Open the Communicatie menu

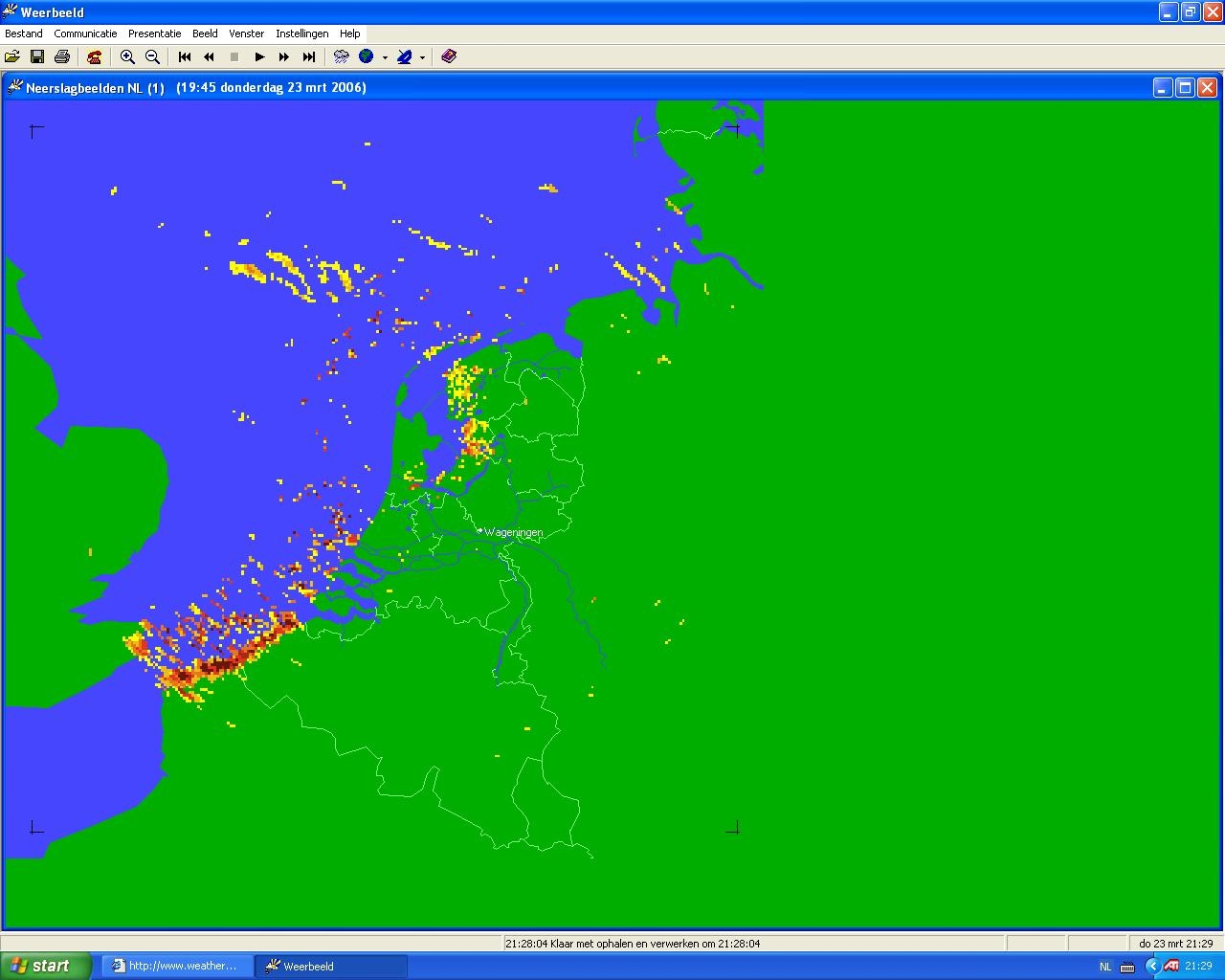click(85, 33)
